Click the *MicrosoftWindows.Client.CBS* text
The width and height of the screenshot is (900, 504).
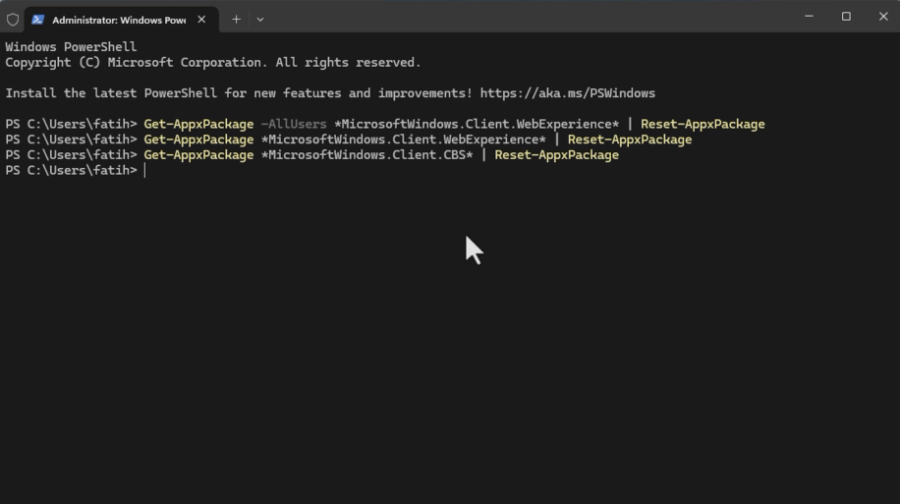pyautogui.click(x=367, y=155)
